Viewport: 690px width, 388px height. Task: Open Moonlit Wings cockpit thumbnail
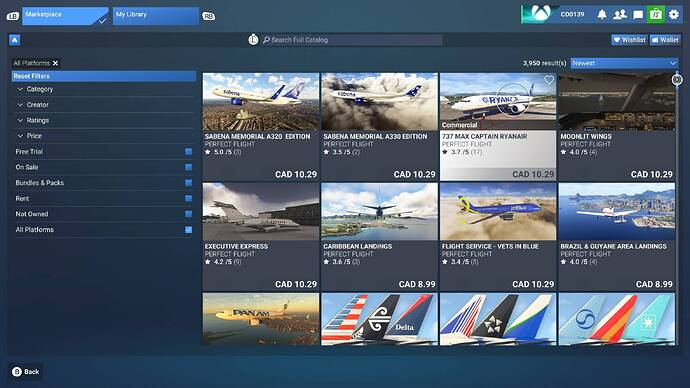pyautogui.click(x=617, y=102)
